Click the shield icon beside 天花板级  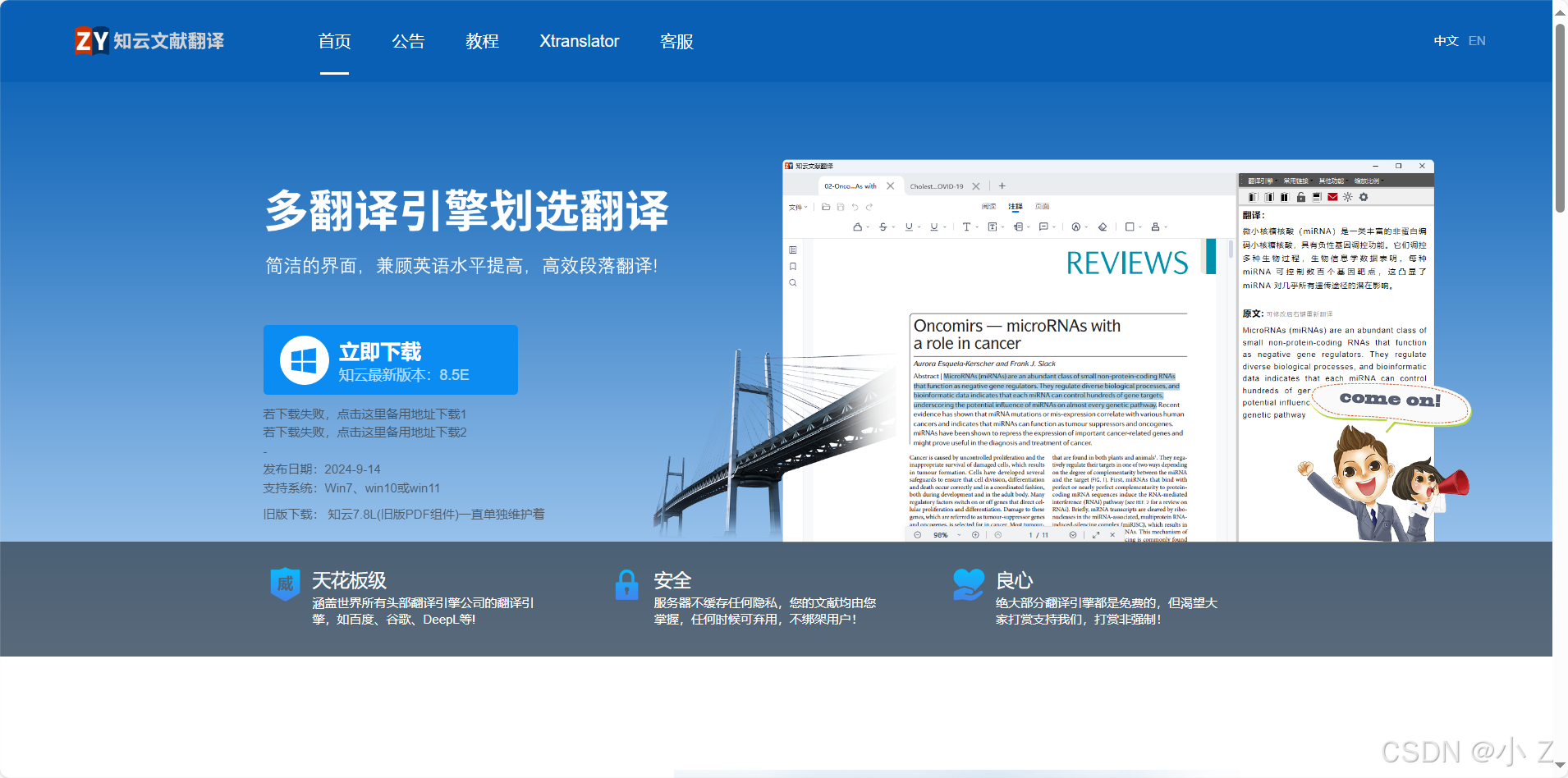(285, 583)
